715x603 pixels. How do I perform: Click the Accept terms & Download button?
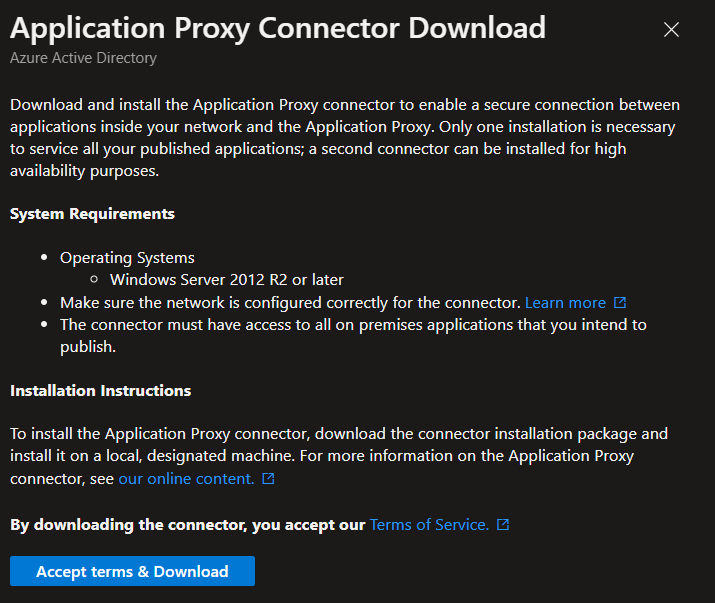pos(132,571)
